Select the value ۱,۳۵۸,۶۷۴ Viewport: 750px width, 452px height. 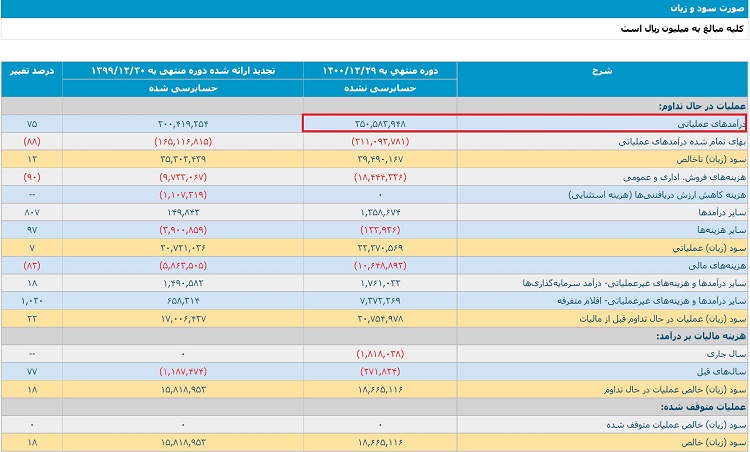[380, 212]
